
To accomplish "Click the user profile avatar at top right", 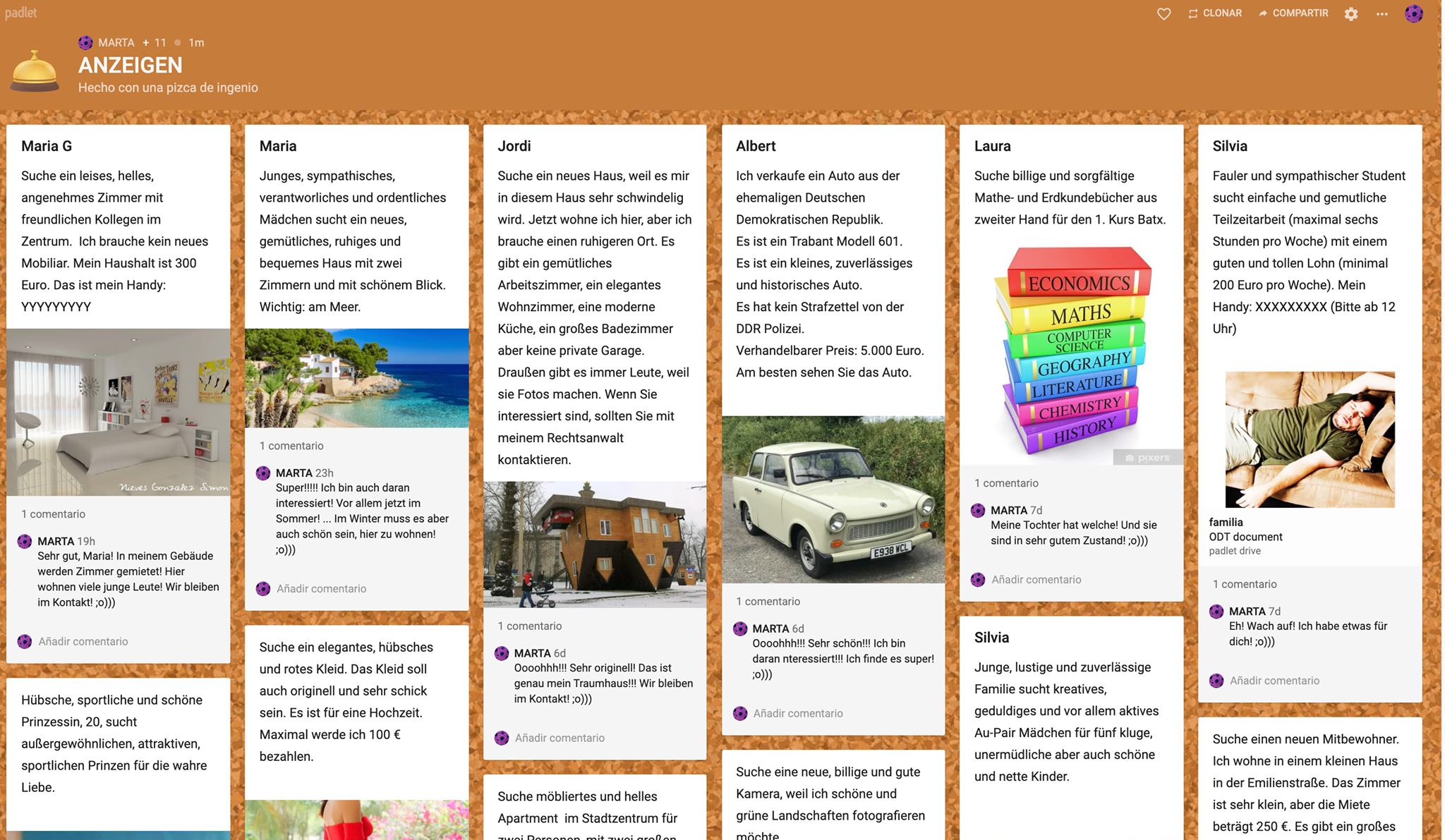I will coord(1413,13).
